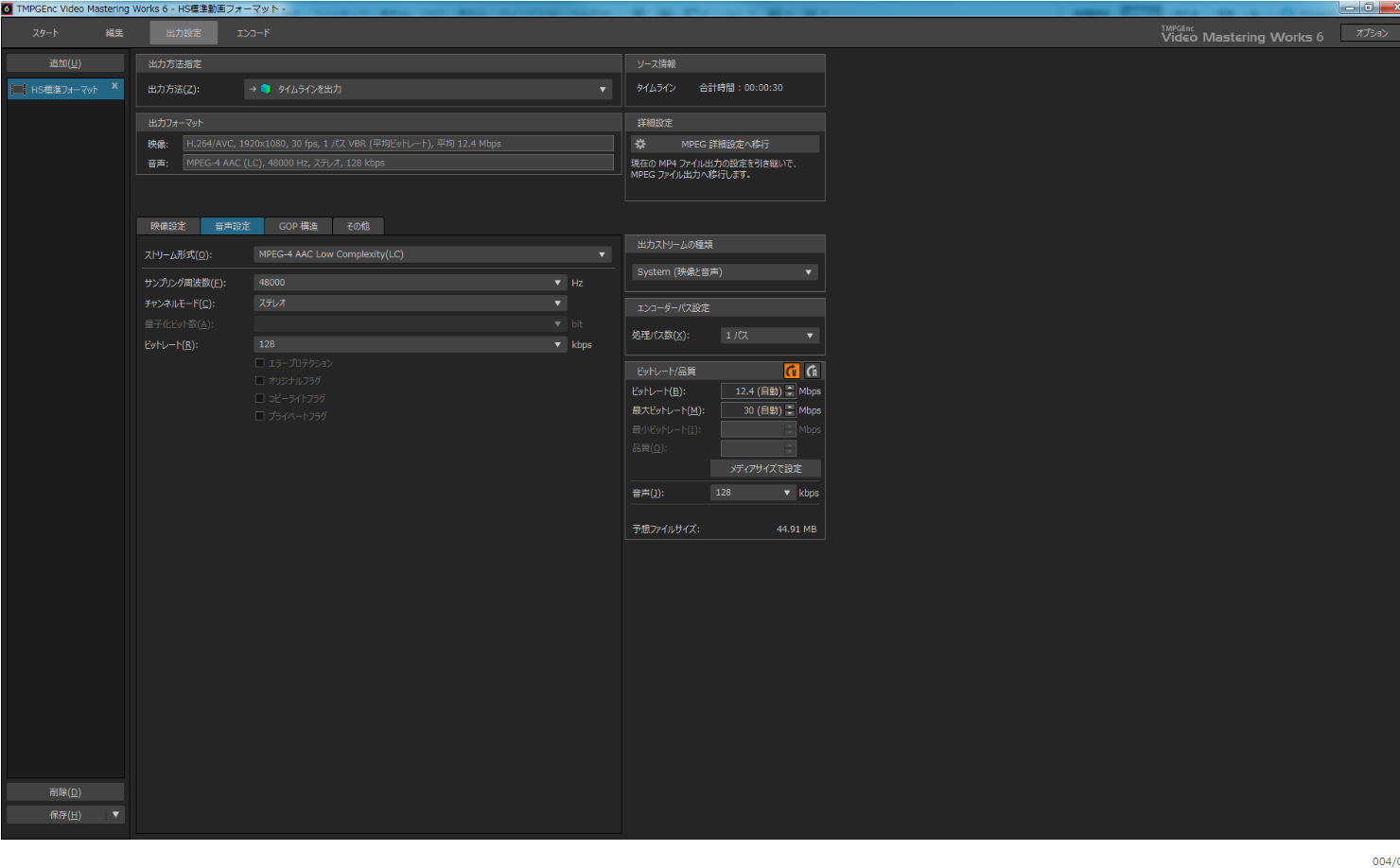This screenshot has width=1400, height=868.
Task: Toggle video auto bitrate (orange V icon)
Action: [x=792, y=371]
